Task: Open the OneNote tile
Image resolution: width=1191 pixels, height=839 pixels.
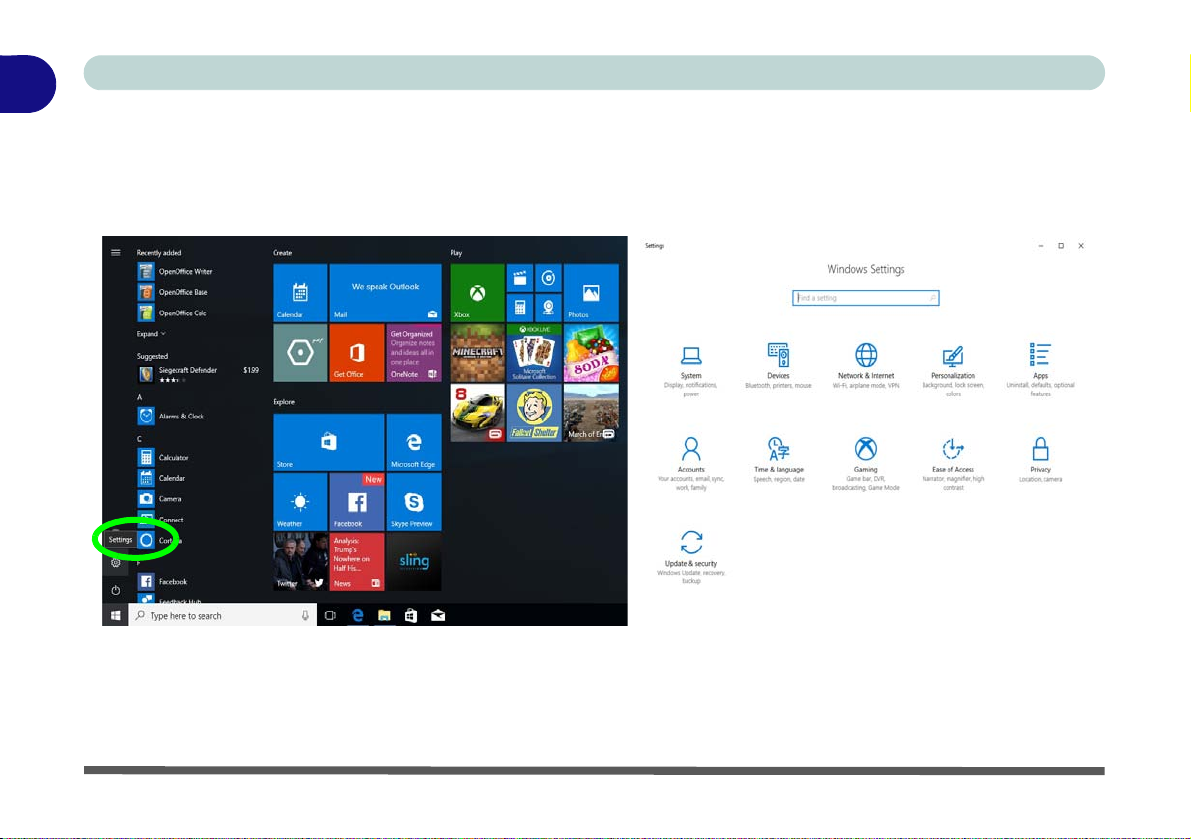Action: [x=414, y=352]
